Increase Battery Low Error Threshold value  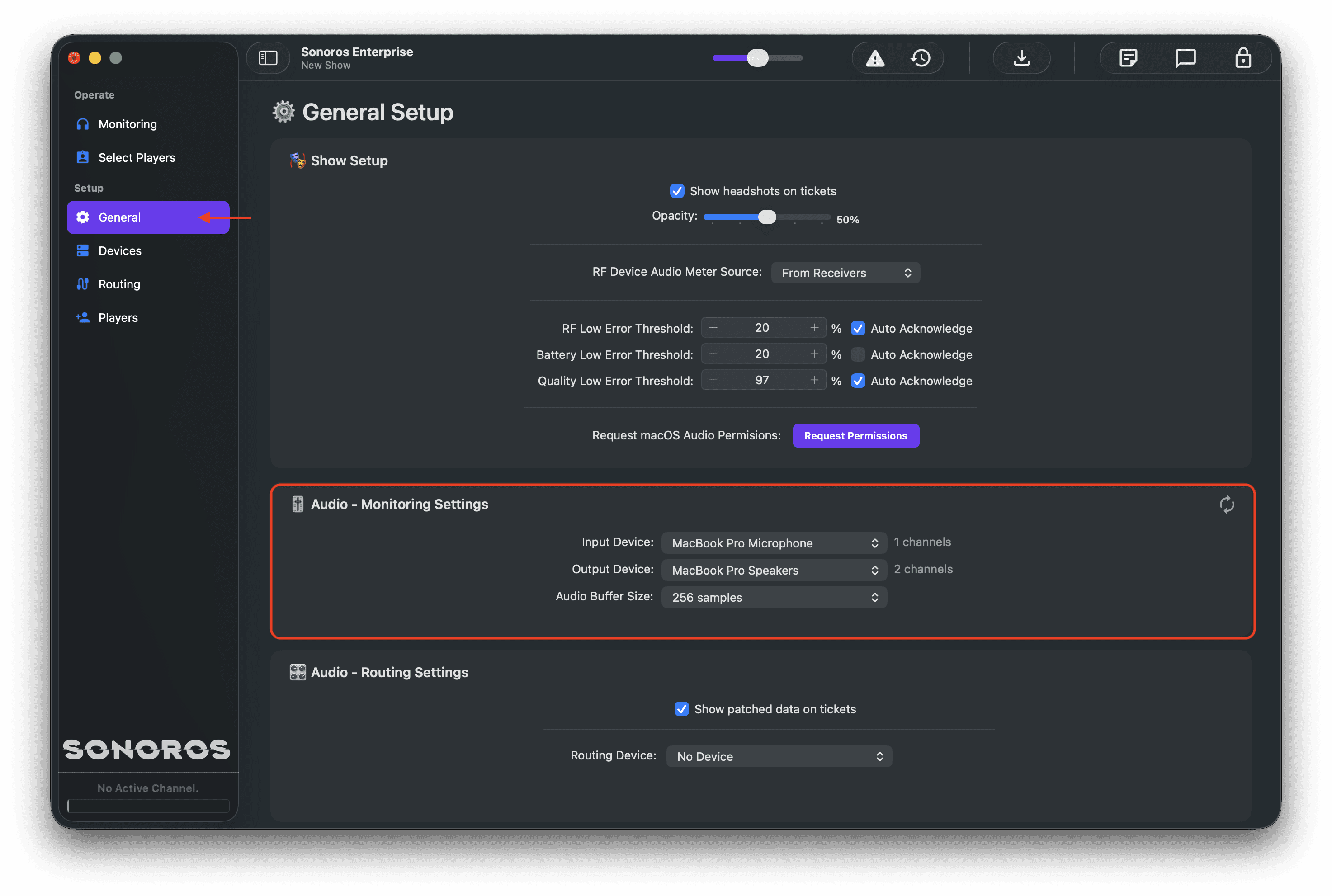(x=814, y=354)
